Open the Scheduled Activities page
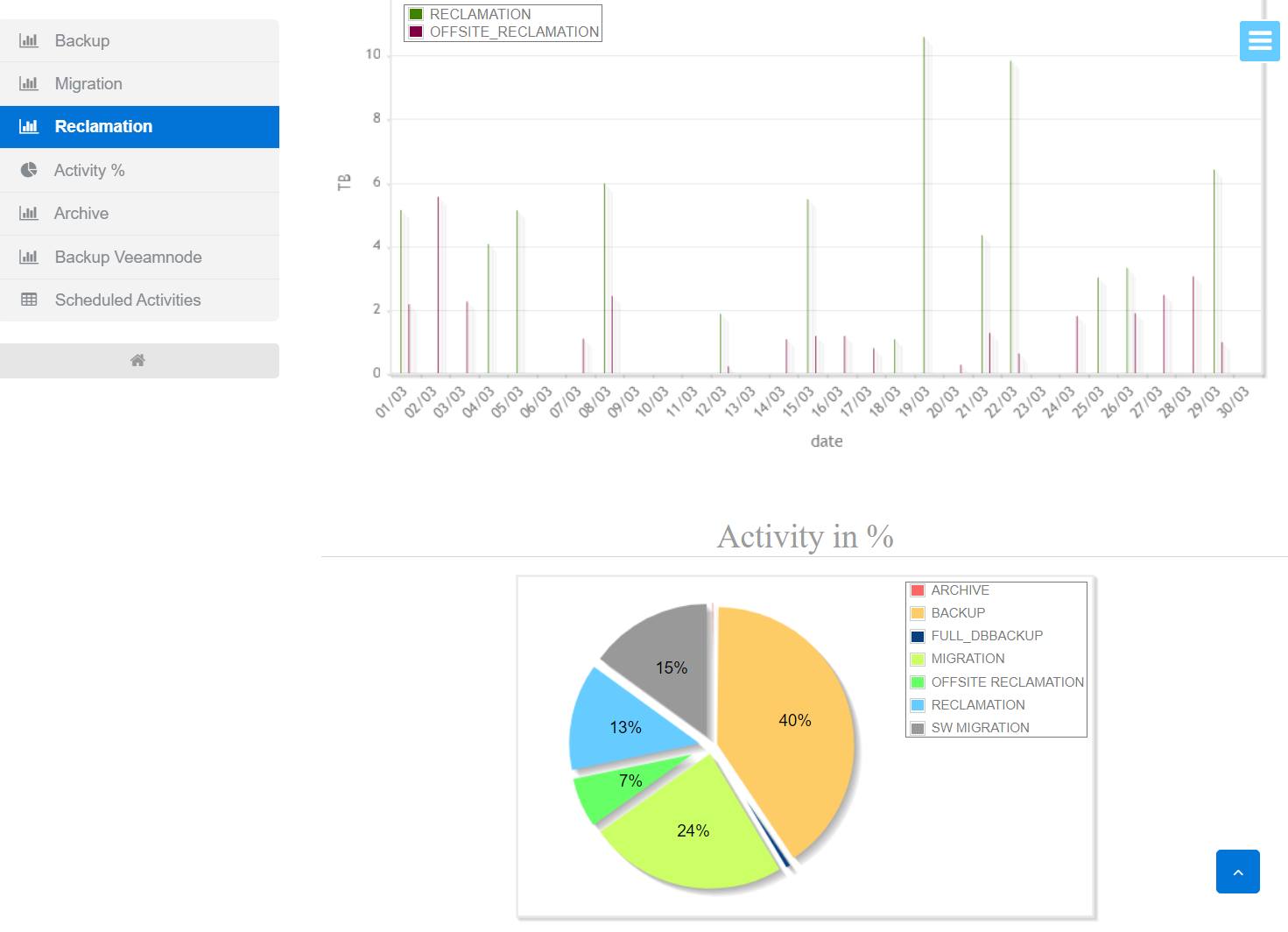 128,300
